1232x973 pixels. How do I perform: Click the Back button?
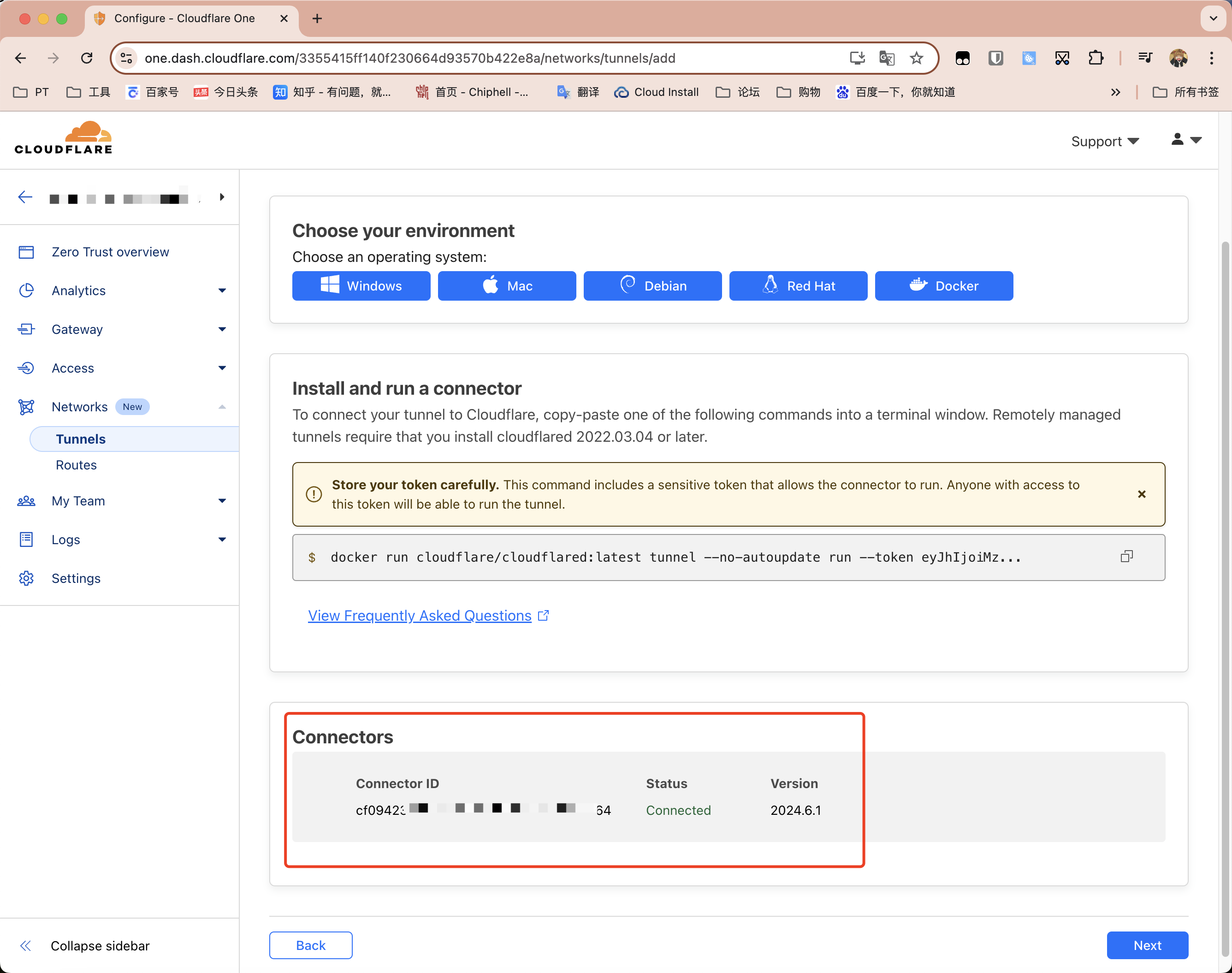[311, 946]
